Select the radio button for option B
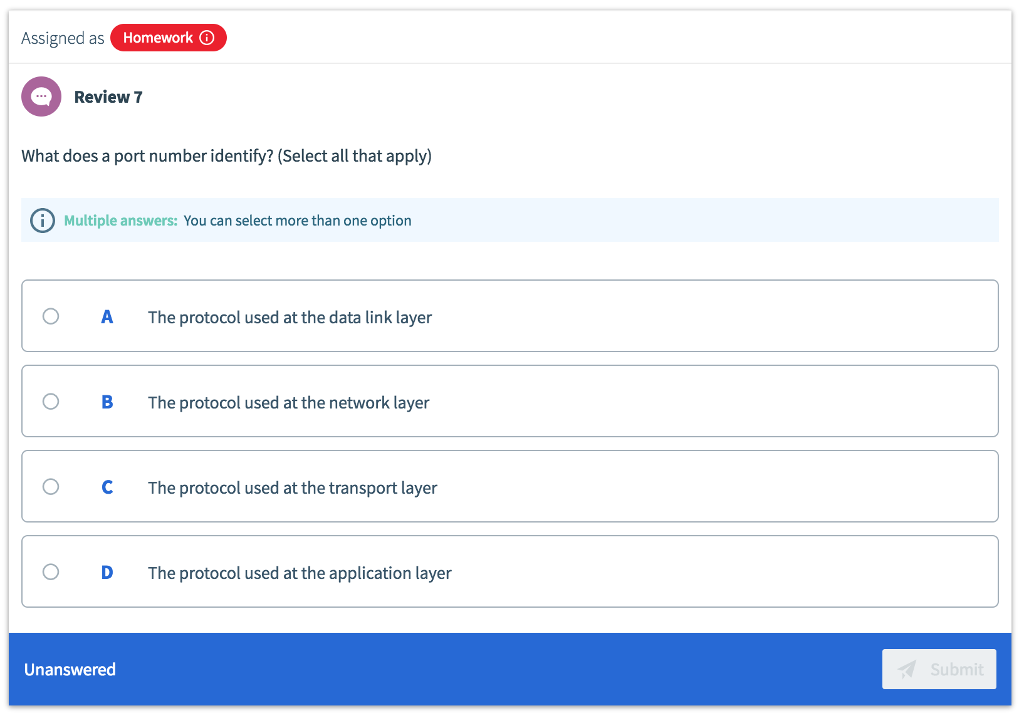This screenshot has height=718, width=1024. [x=51, y=401]
